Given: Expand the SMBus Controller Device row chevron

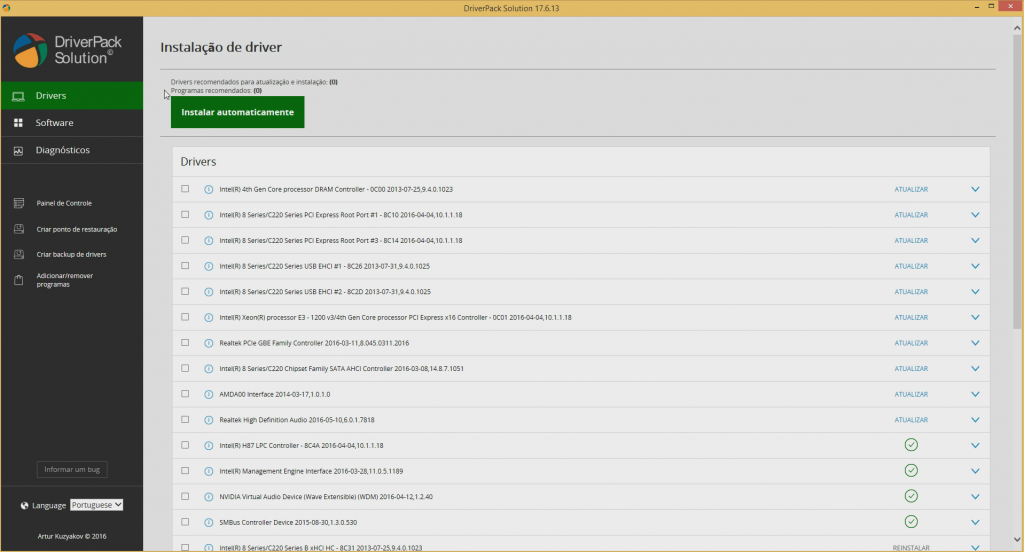Looking at the screenshot, I should coord(975,522).
